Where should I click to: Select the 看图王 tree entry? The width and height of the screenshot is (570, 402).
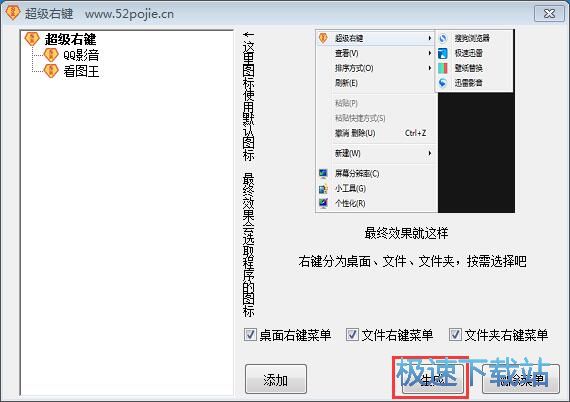click(81, 71)
